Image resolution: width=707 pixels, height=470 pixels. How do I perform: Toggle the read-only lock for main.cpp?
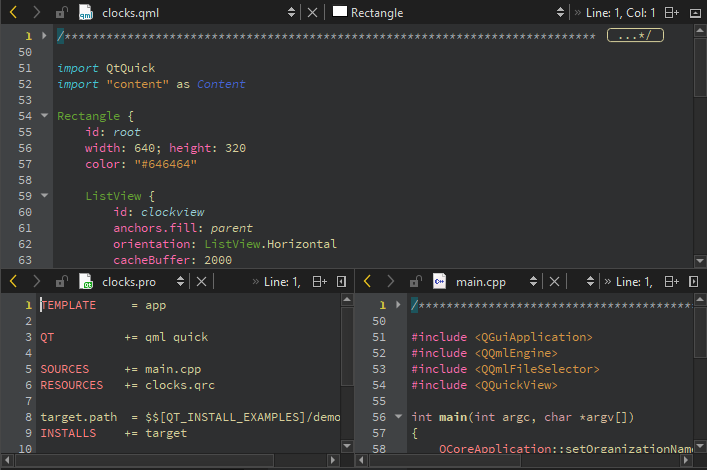(415, 282)
